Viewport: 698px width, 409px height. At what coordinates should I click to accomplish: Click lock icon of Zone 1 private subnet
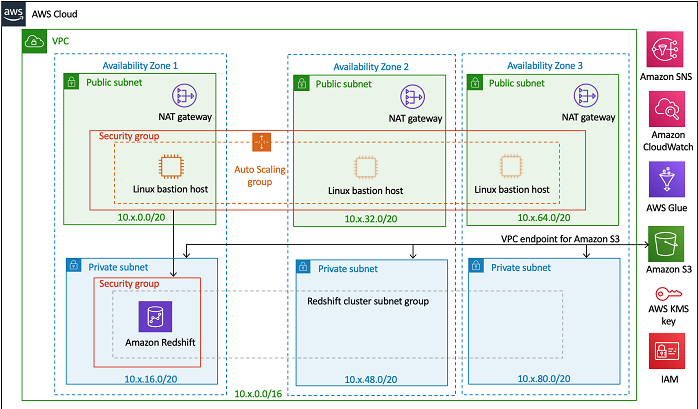[x=74, y=266]
